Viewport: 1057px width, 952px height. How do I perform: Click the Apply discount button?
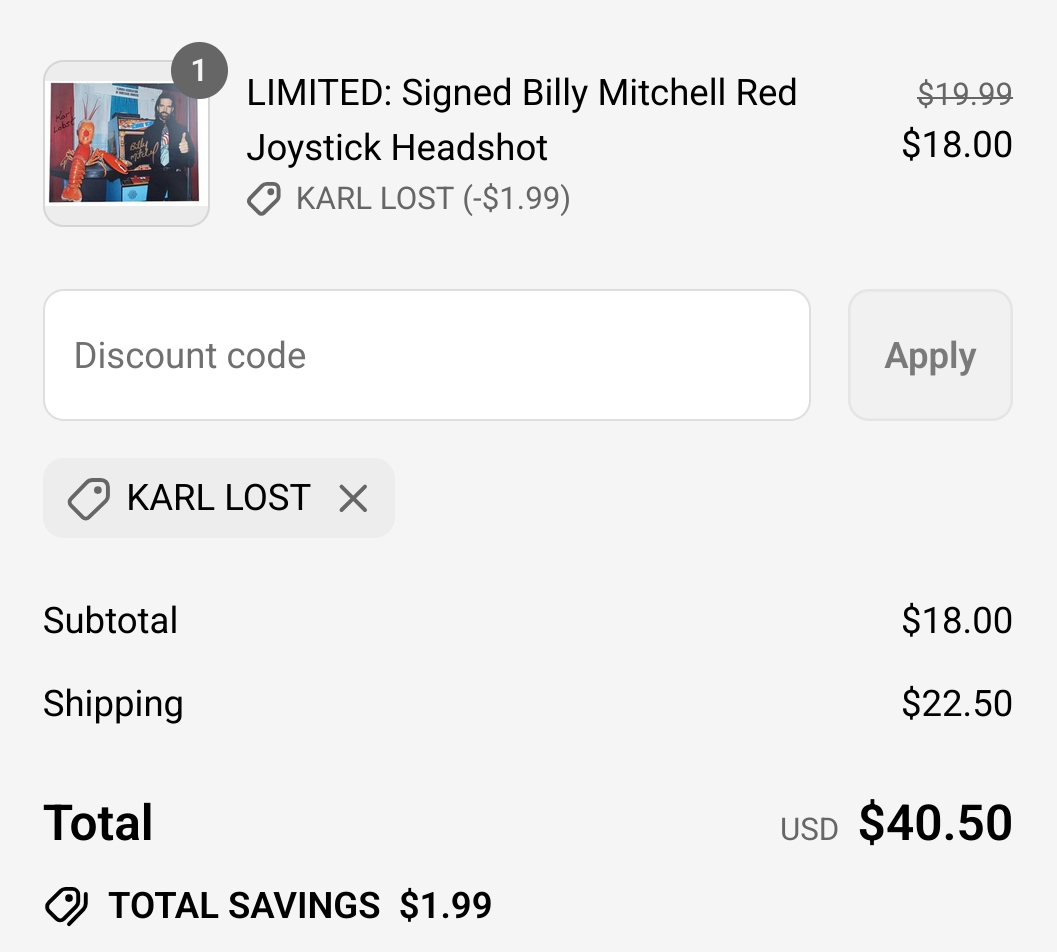930,355
